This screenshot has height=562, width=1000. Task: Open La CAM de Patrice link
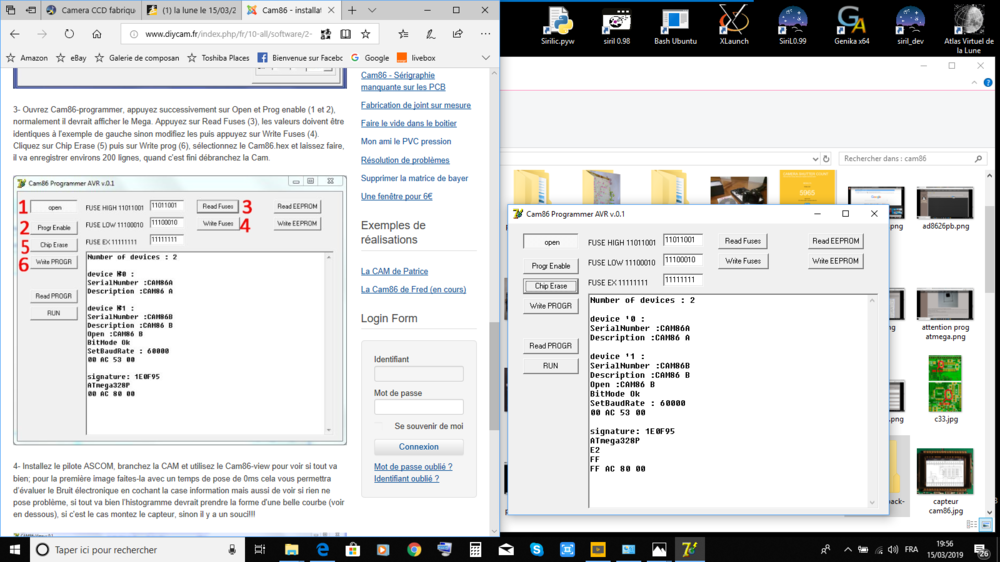click(394, 271)
